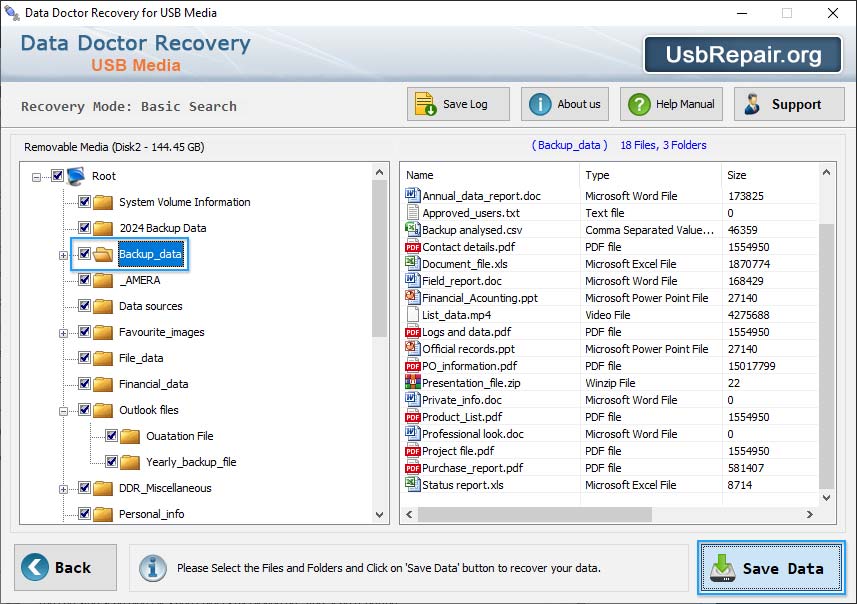Toggle the 2024 Backup Data checkbox

[x=84, y=227]
